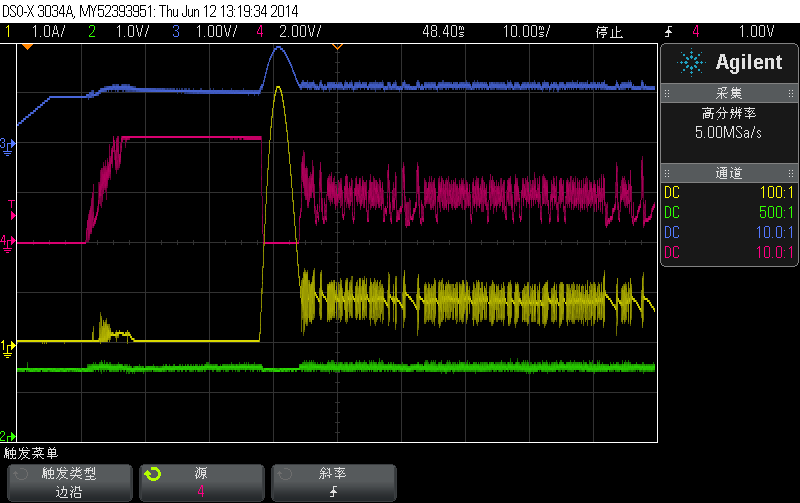The width and height of the screenshot is (800, 503).
Task: Click the pink trigger source 4 in top bar
Action: pyautogui.click(x=695, y=32)
